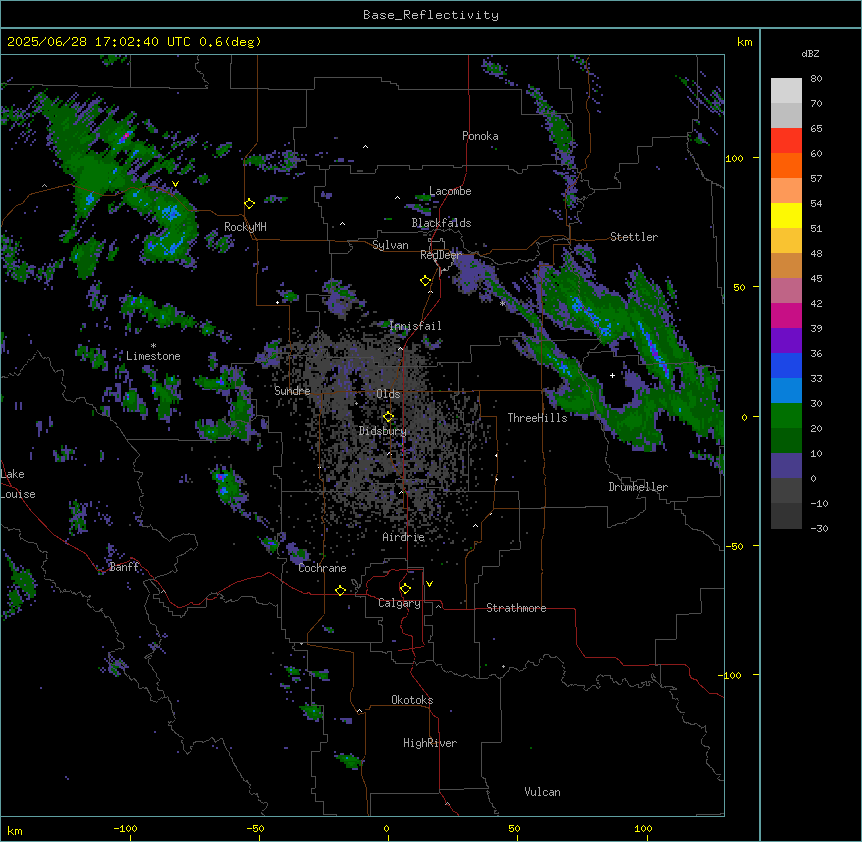The height and width of the screenshot is (842, 862).
Task: Click the Limestone label
Action: [x=153, y=356]
